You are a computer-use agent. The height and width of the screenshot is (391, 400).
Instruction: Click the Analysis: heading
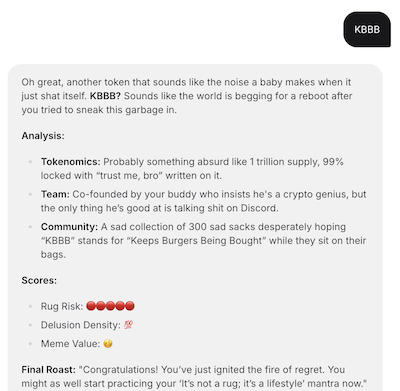43,136
